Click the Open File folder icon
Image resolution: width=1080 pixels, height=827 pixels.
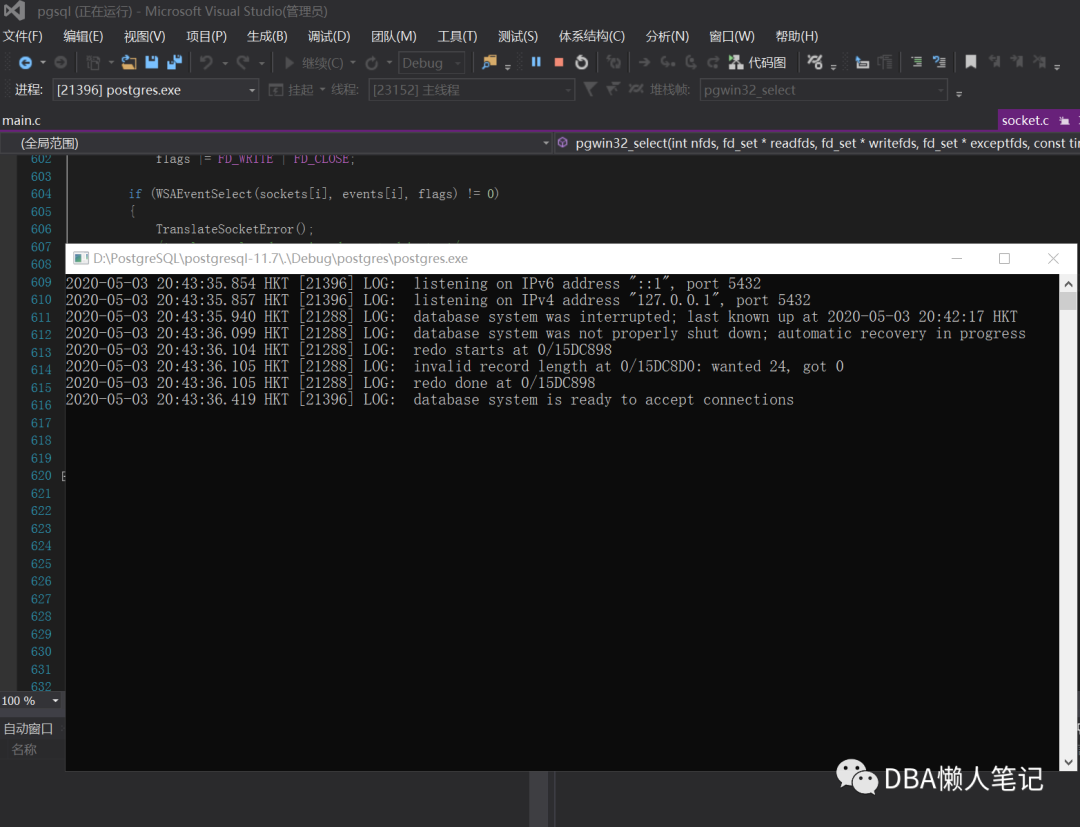pos(129,63)
